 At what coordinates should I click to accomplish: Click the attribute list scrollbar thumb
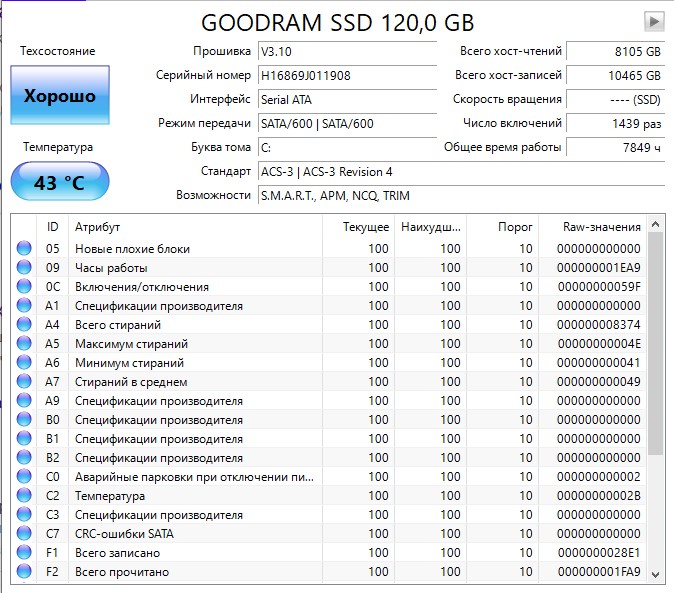(655, 343)
